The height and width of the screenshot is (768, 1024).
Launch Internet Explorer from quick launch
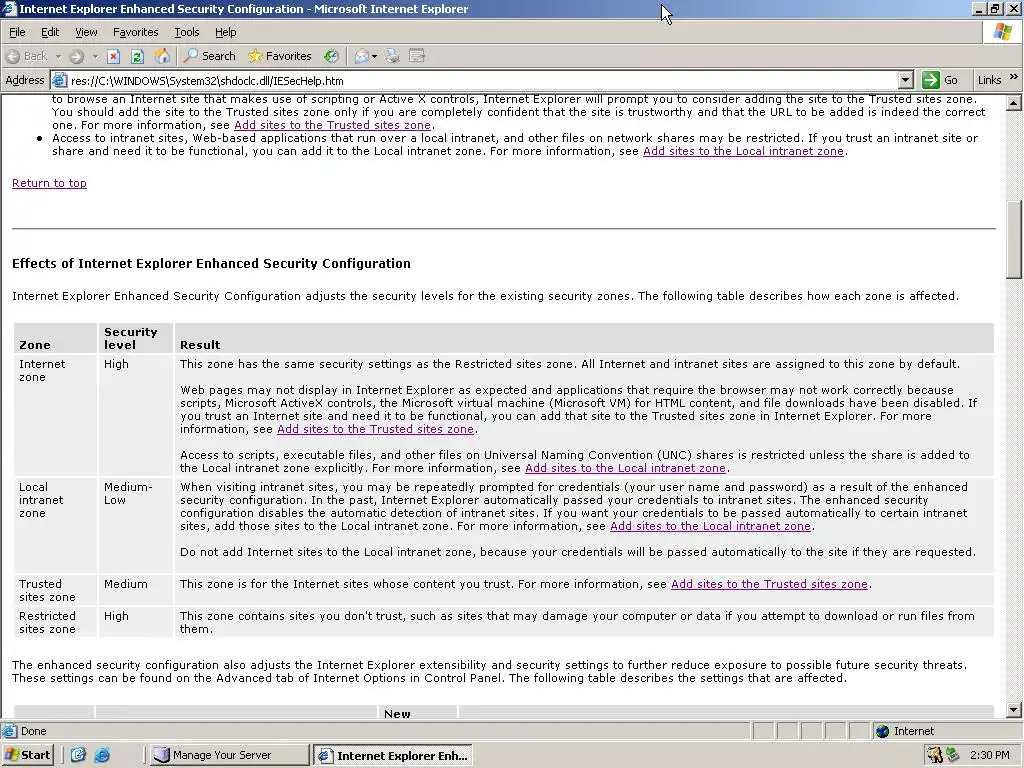(x=103, y=755)
